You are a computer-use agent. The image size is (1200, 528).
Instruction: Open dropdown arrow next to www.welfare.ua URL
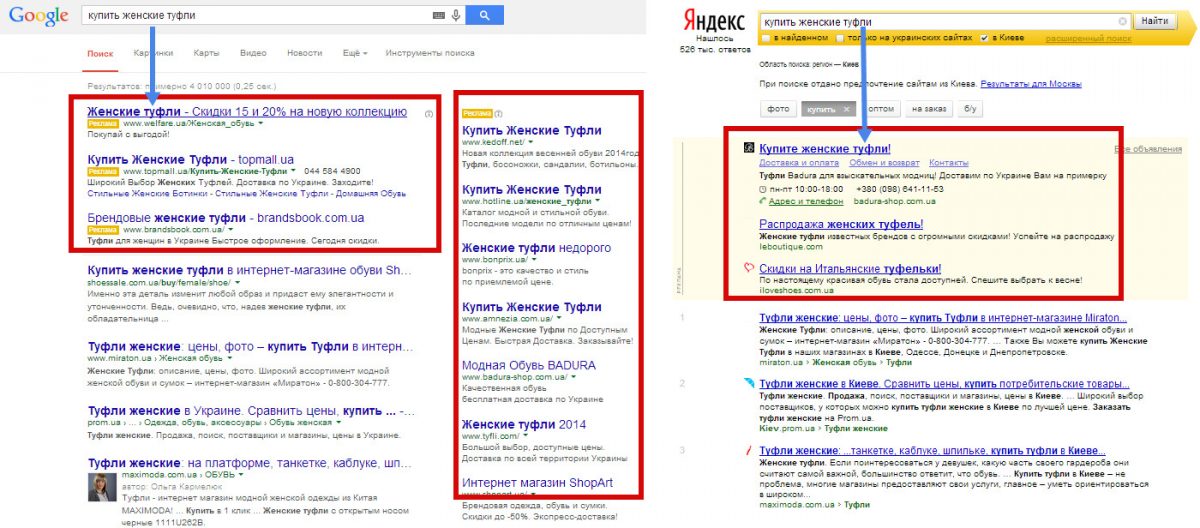point(260,123)
